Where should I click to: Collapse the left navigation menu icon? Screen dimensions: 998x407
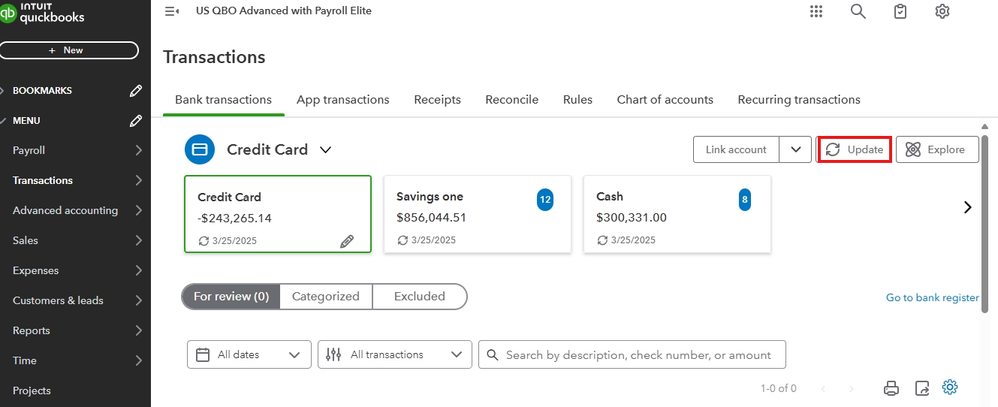tap(172, 11)
